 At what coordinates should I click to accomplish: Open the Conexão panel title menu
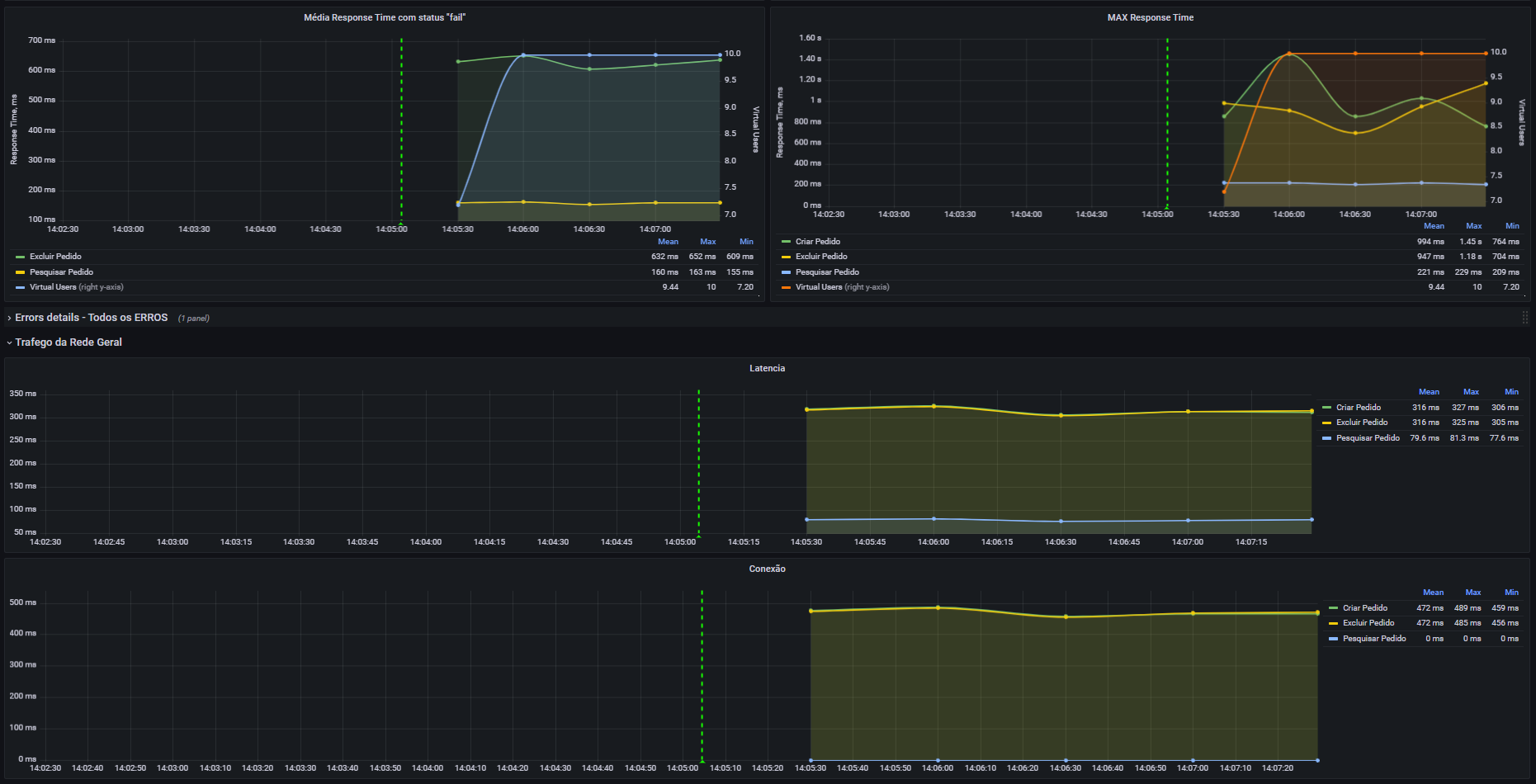767,569
